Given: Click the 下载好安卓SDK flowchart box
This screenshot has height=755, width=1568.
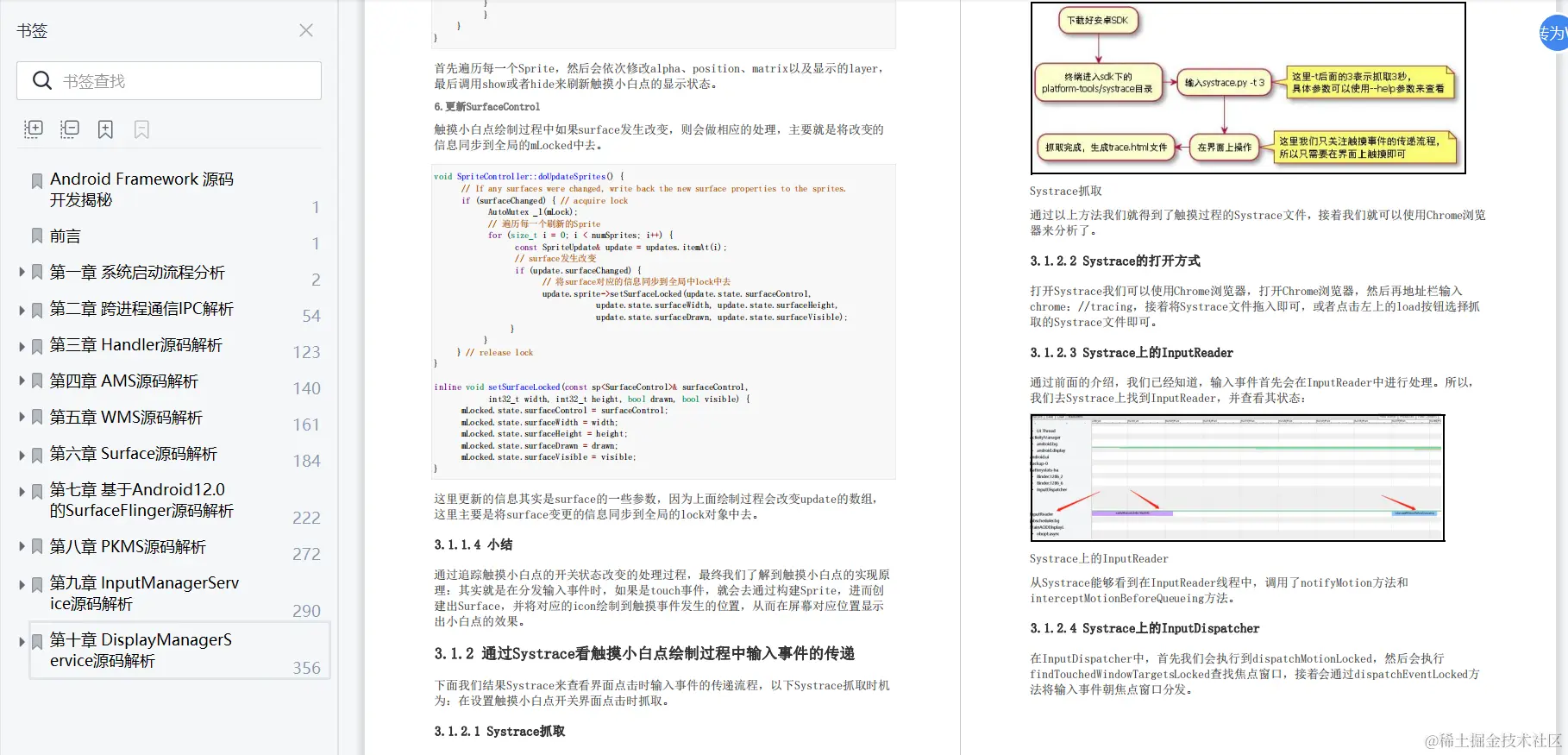Looking at the screenshot, I should [1097, 20].
